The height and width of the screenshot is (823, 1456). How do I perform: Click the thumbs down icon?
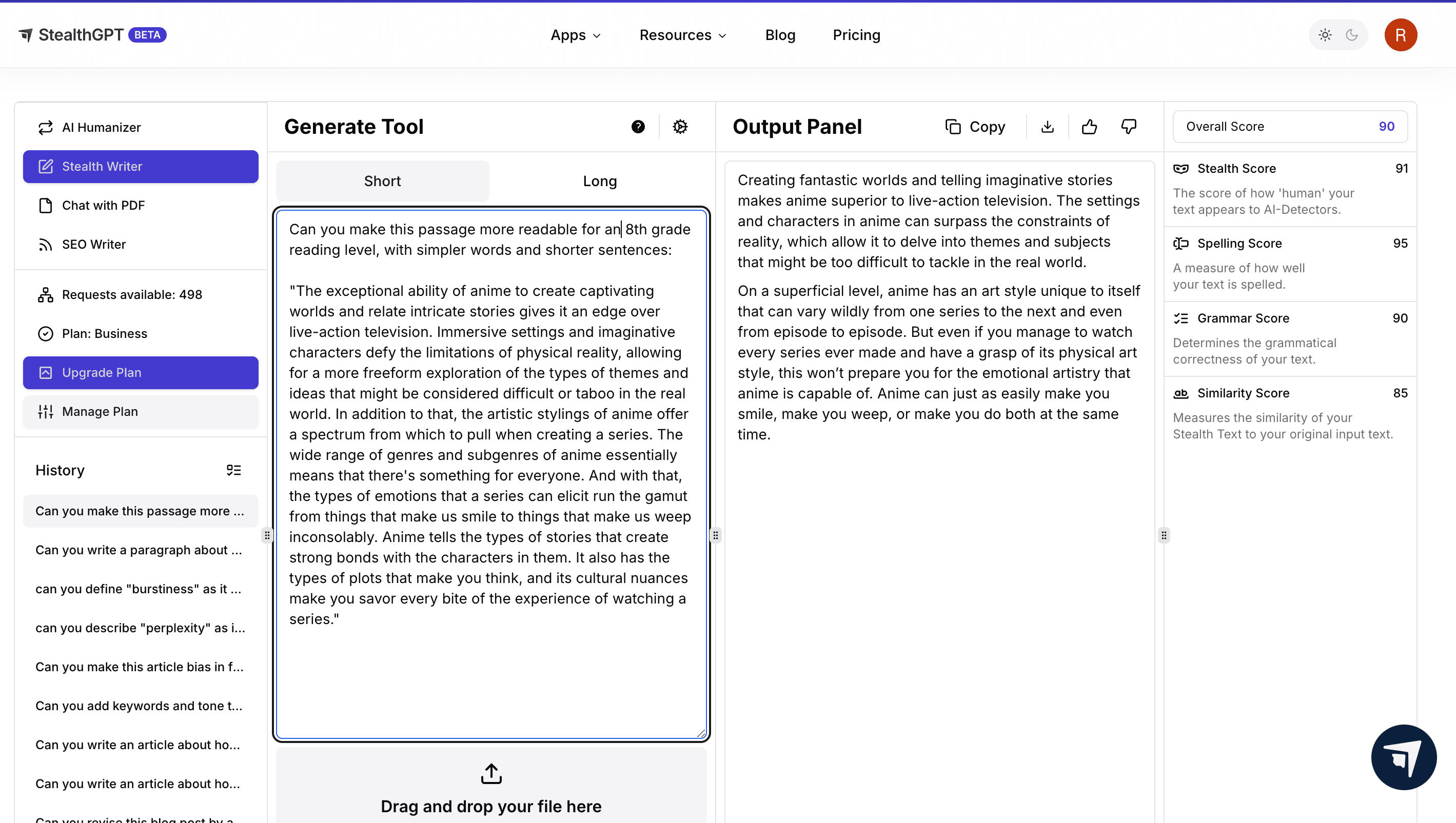click(x=1129, y=127)
